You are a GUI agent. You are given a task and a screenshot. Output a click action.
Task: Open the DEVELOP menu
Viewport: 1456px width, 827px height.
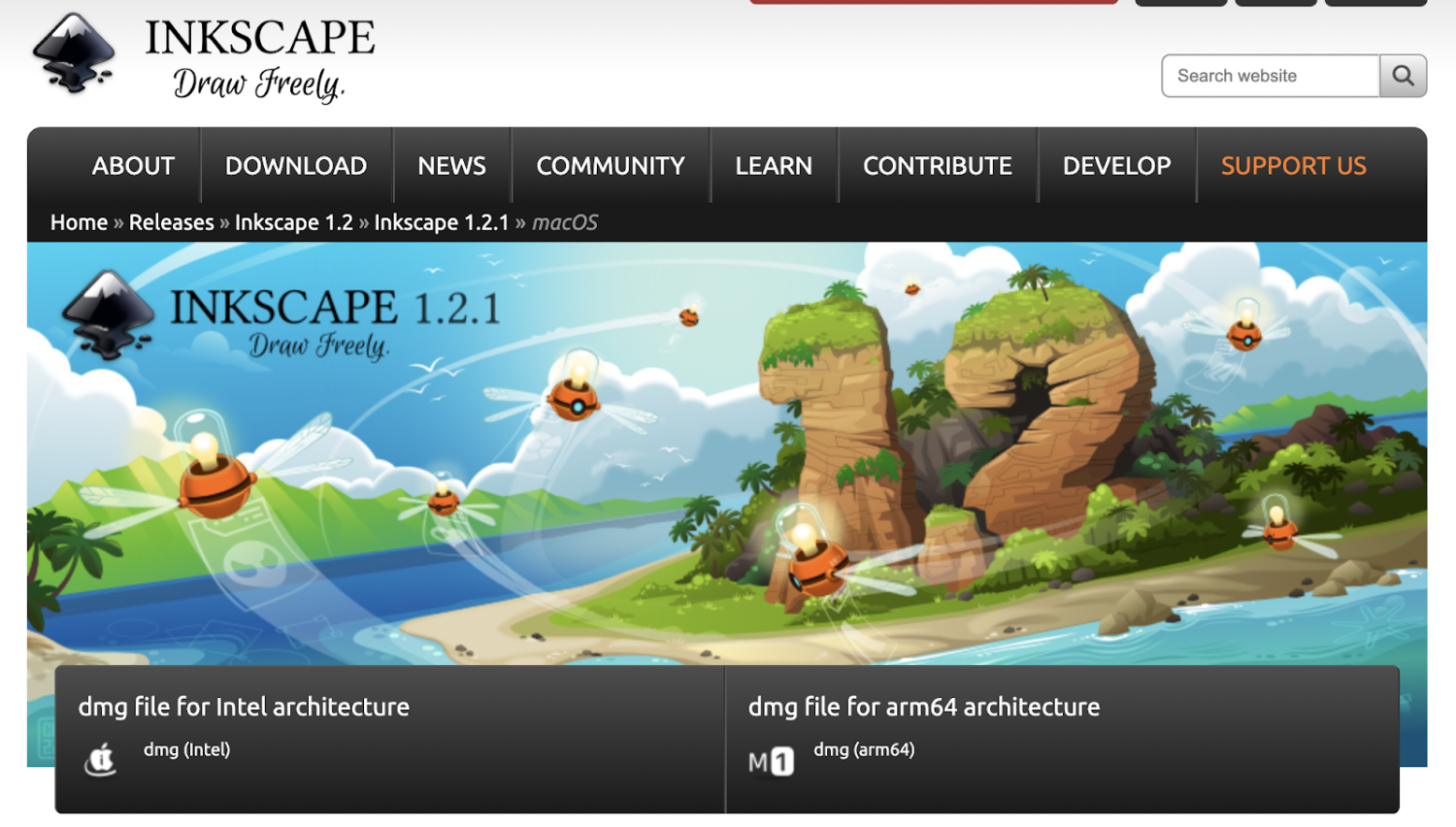pos(1116,165)
